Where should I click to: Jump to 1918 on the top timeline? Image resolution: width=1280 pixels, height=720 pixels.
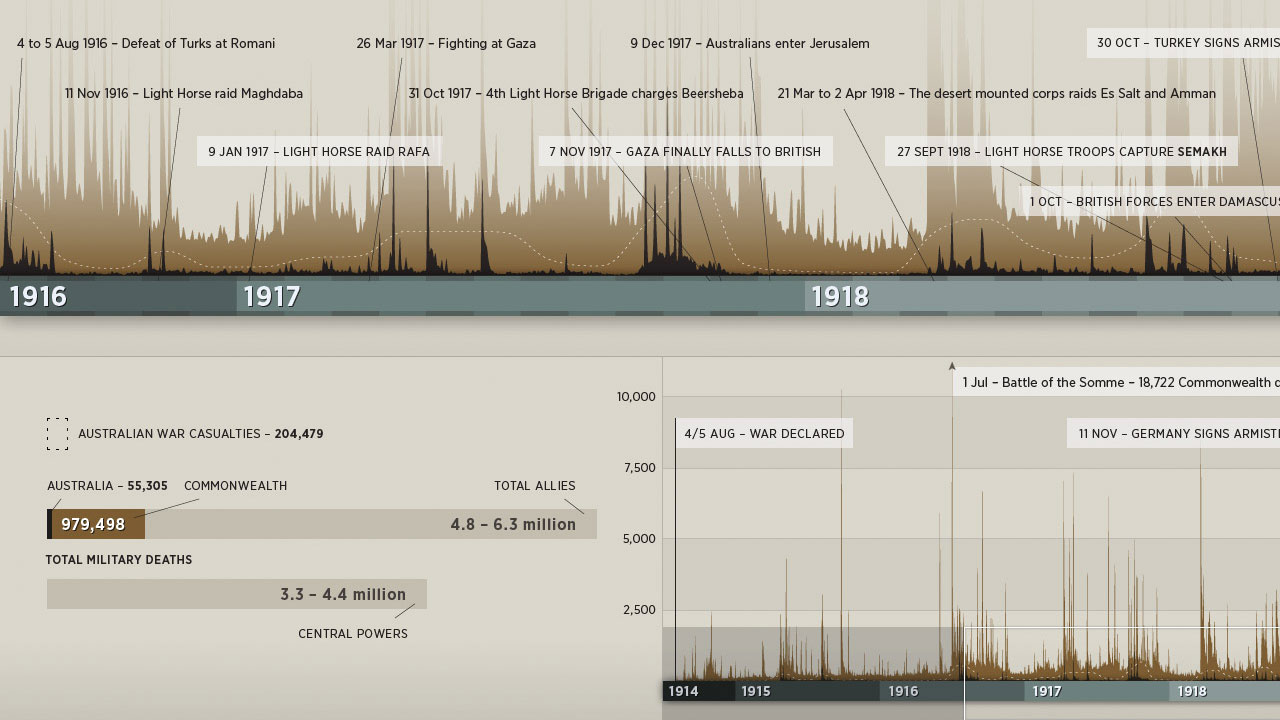tap(1040, 297)
